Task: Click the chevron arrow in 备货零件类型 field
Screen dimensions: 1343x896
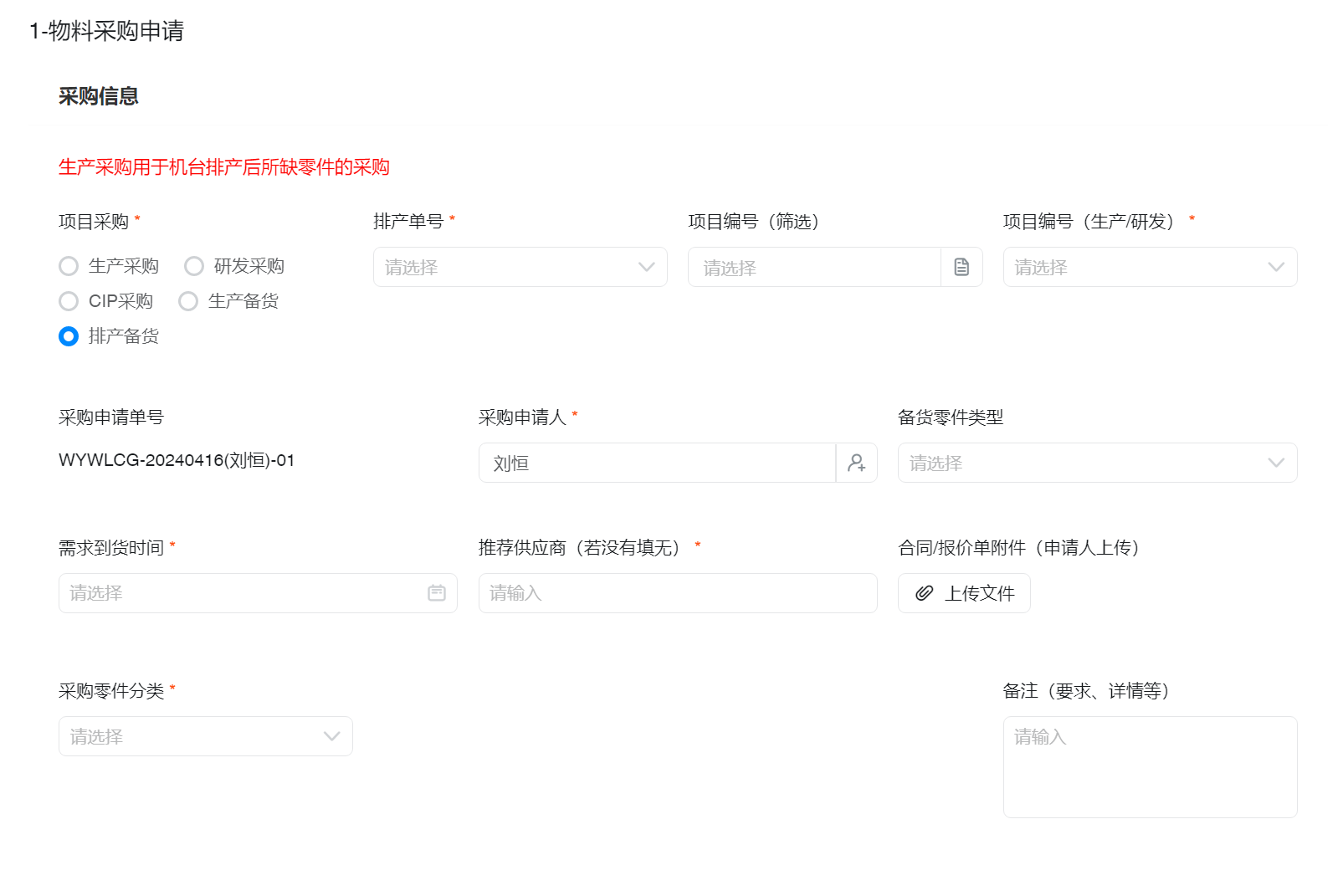Action: tap(1276, 463)
